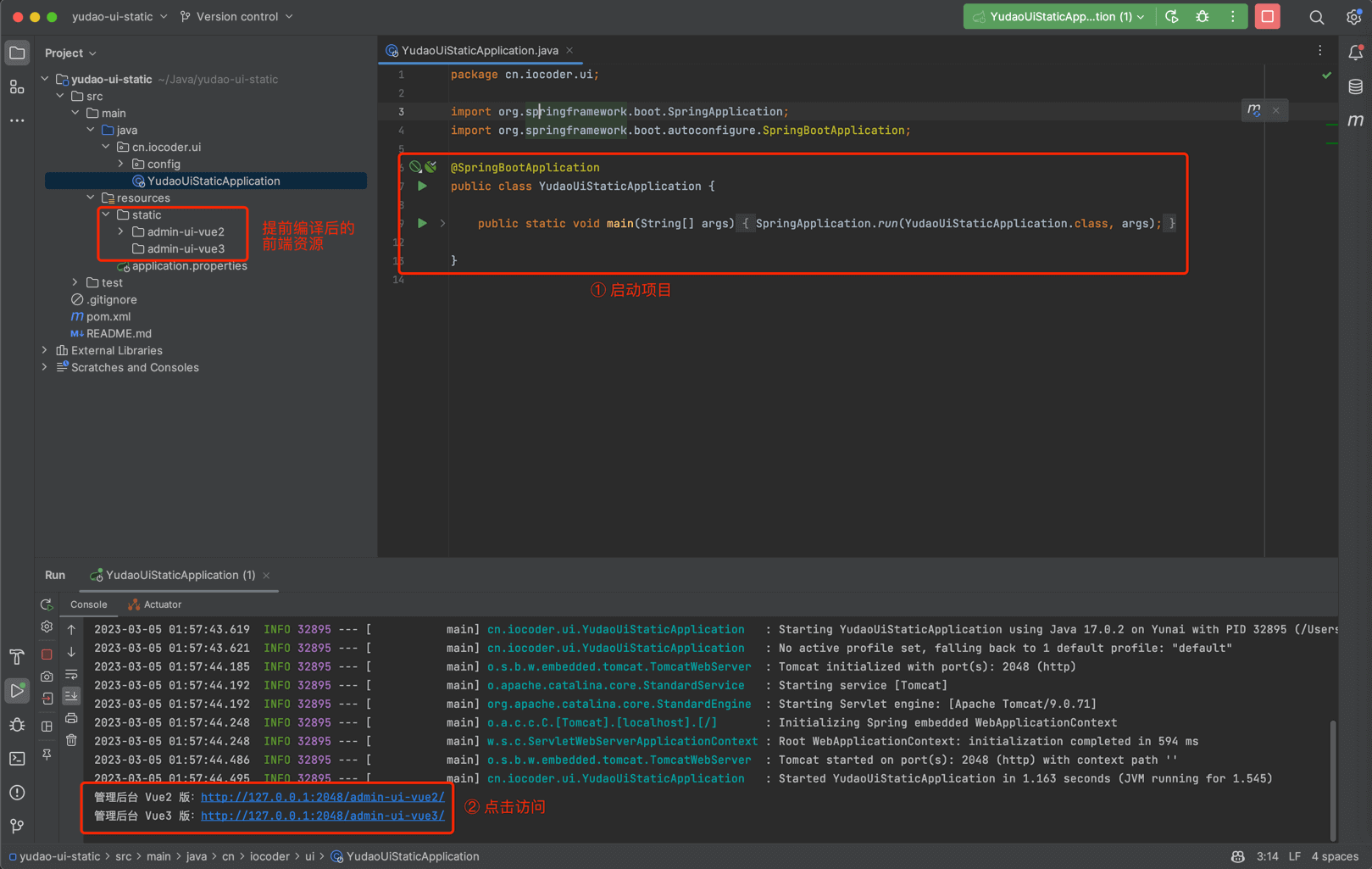This screenshot has width=1372, height=869.
Task: Open the Version control menu
Action: pyautogui.click(x=237, y=17)
